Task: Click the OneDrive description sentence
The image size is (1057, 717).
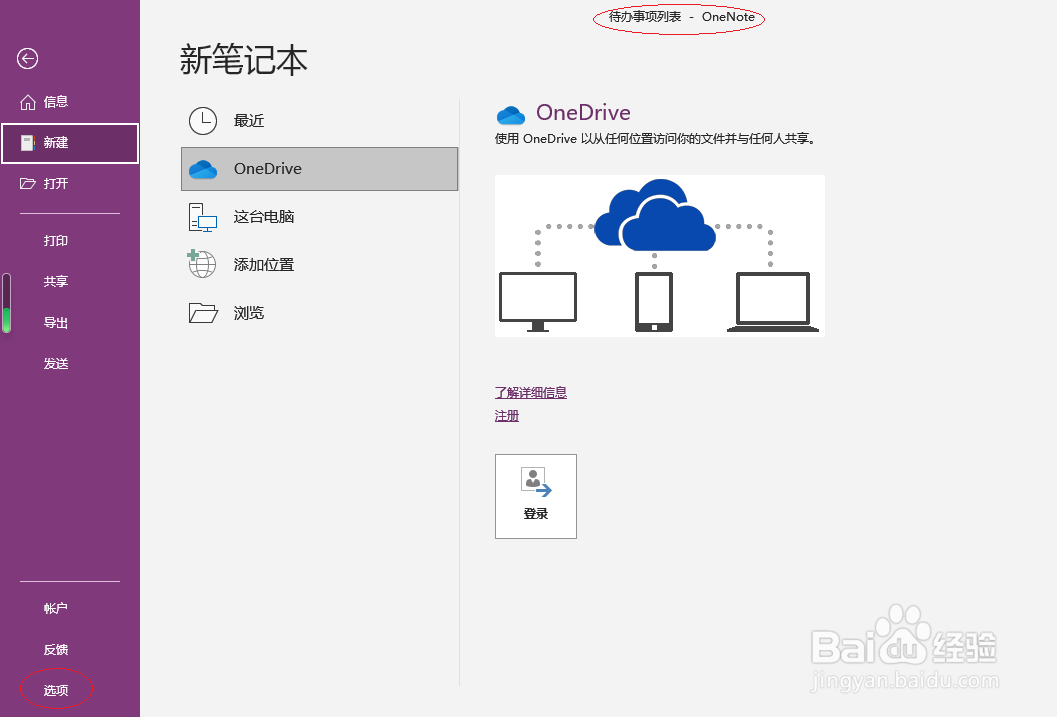Action: click(x=655, y=139)
